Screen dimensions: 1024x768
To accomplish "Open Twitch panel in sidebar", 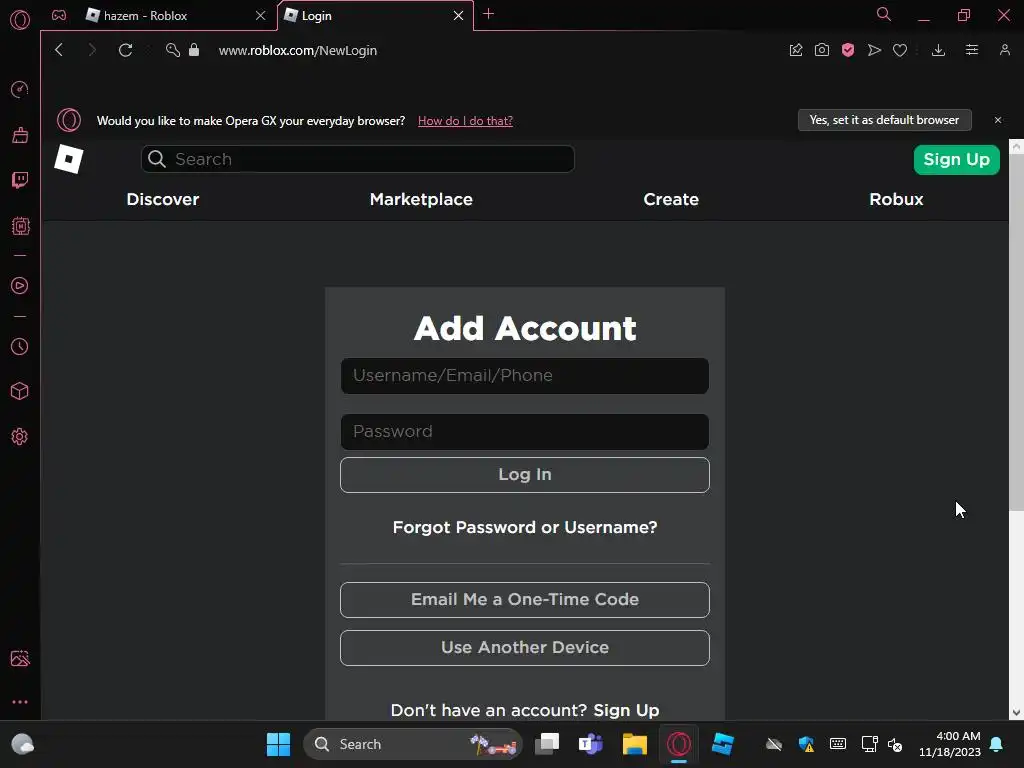I will click(x=20, y=180).
